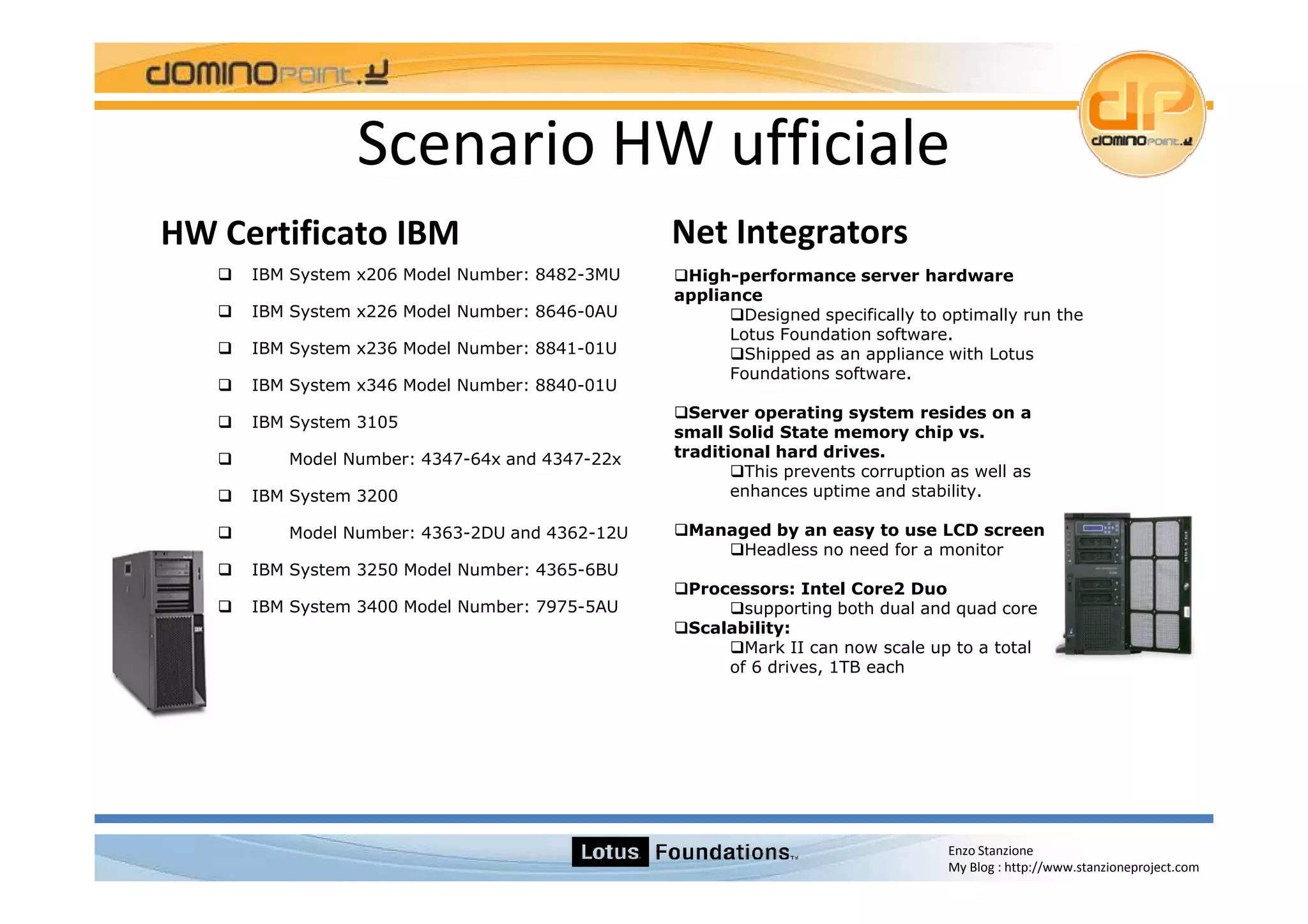The image size is (1308, 924).
Task: Click 'Headless no need for a monitor'
Action: point(874,550)
